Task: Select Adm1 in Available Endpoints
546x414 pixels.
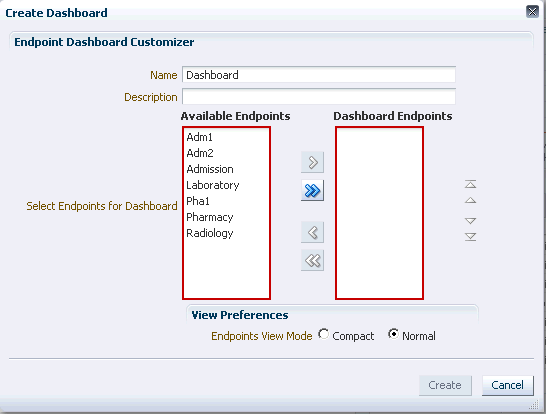Action: [200, 137]
